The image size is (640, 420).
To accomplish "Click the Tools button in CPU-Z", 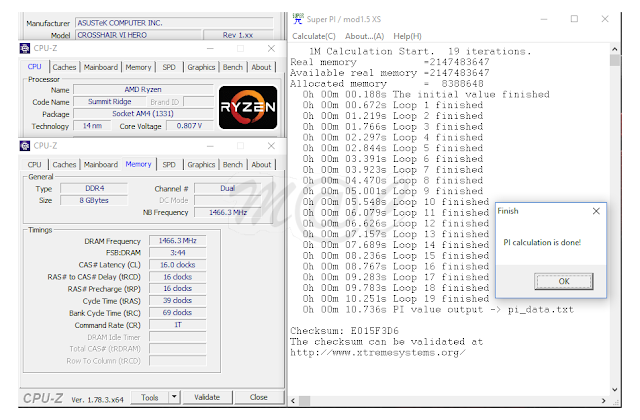I will (149, 397).
